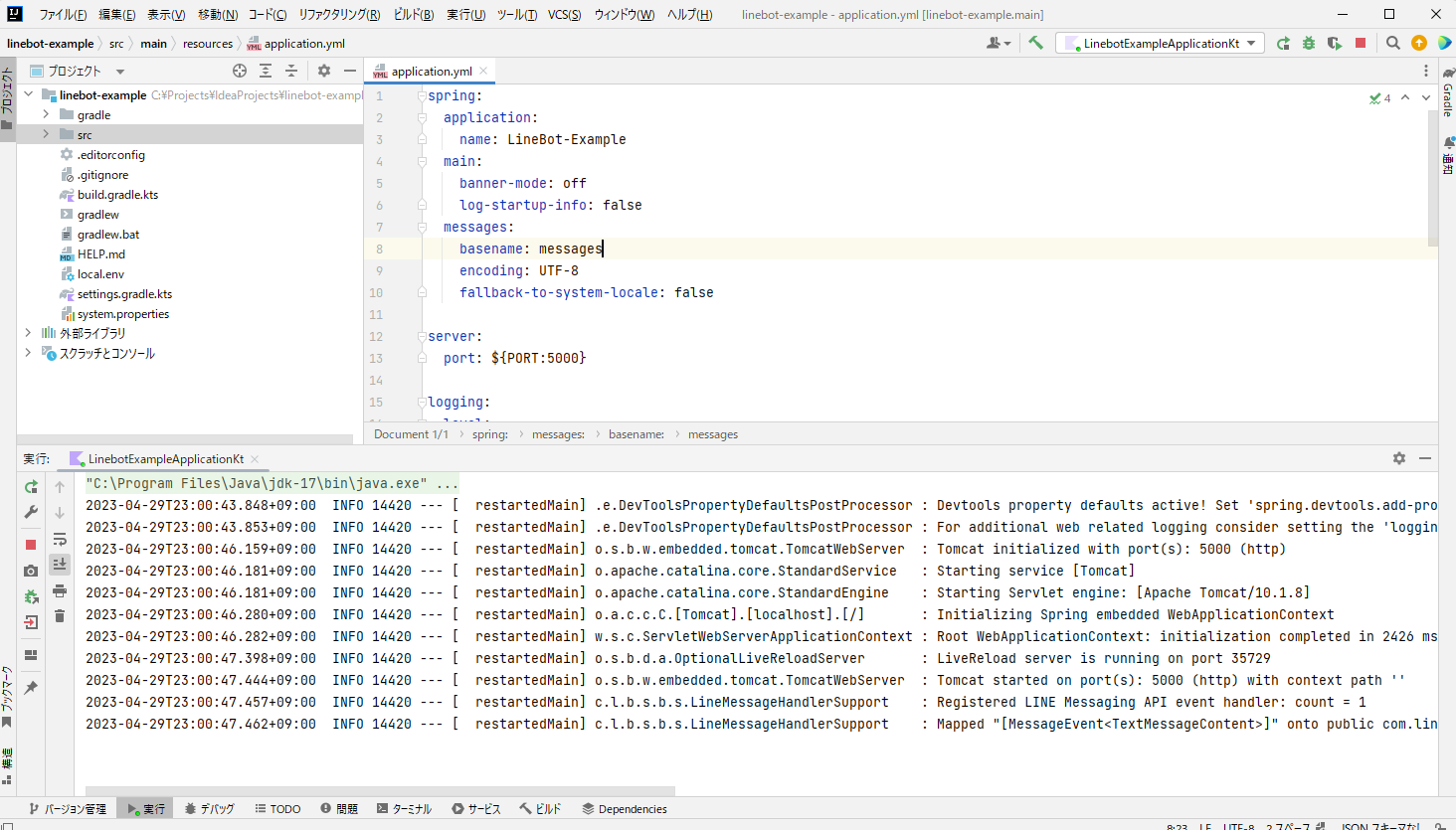Click the wrench icon in Run panel
Screen dimensions: 1456x830
click(31, 512)
